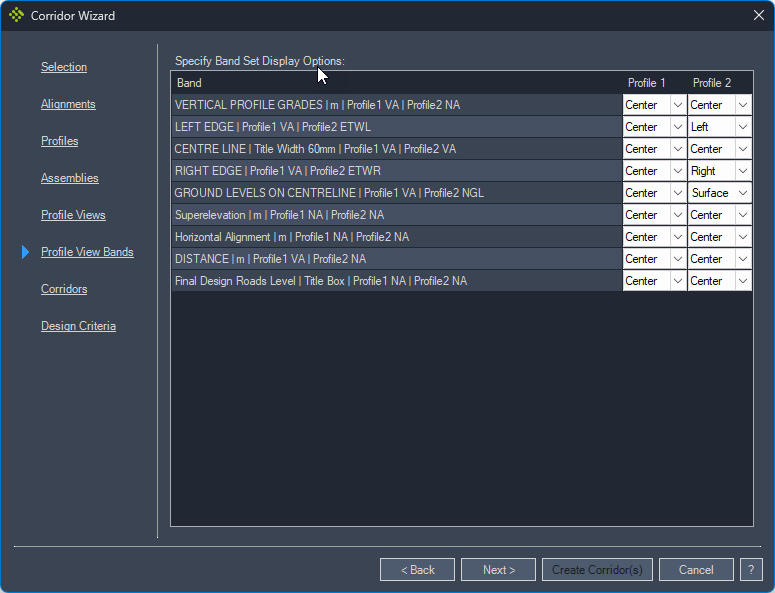Open Profile 2 Left dropdown for LEFT EDGE

click(720, 127)
